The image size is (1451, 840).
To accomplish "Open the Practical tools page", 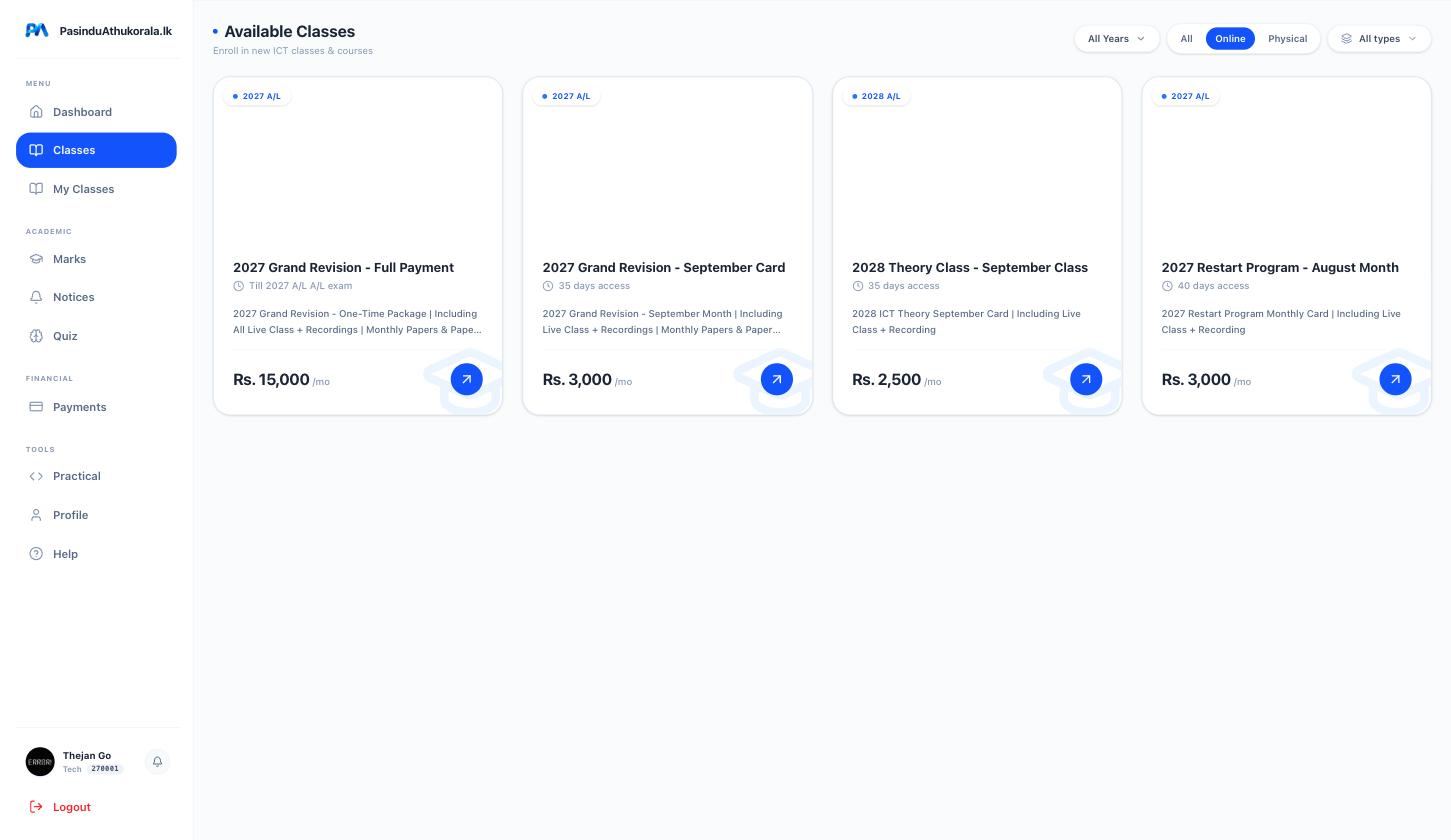I will pos(96,476).
